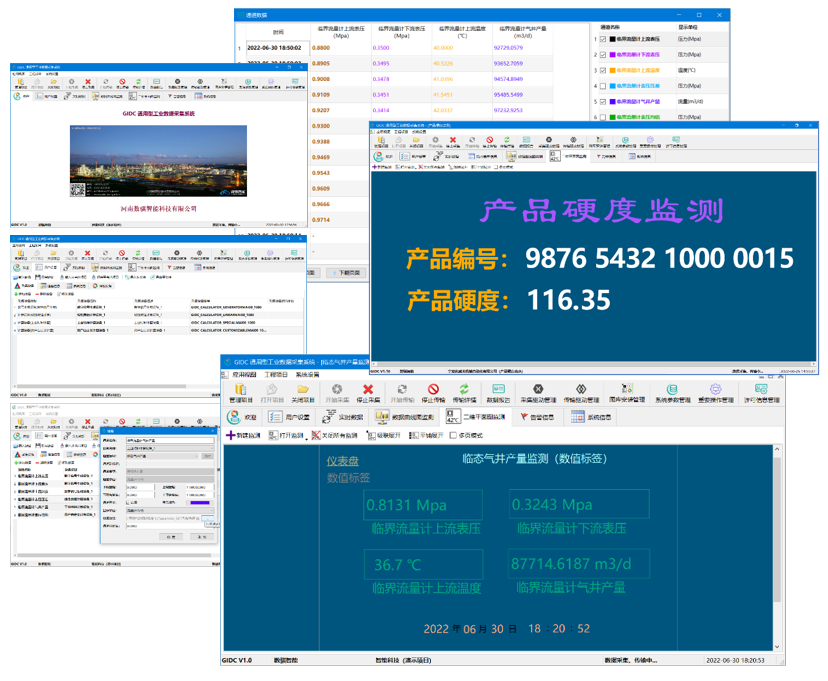
Task: Open 工程项目 menu in bottom window
Action: (276, 374)
